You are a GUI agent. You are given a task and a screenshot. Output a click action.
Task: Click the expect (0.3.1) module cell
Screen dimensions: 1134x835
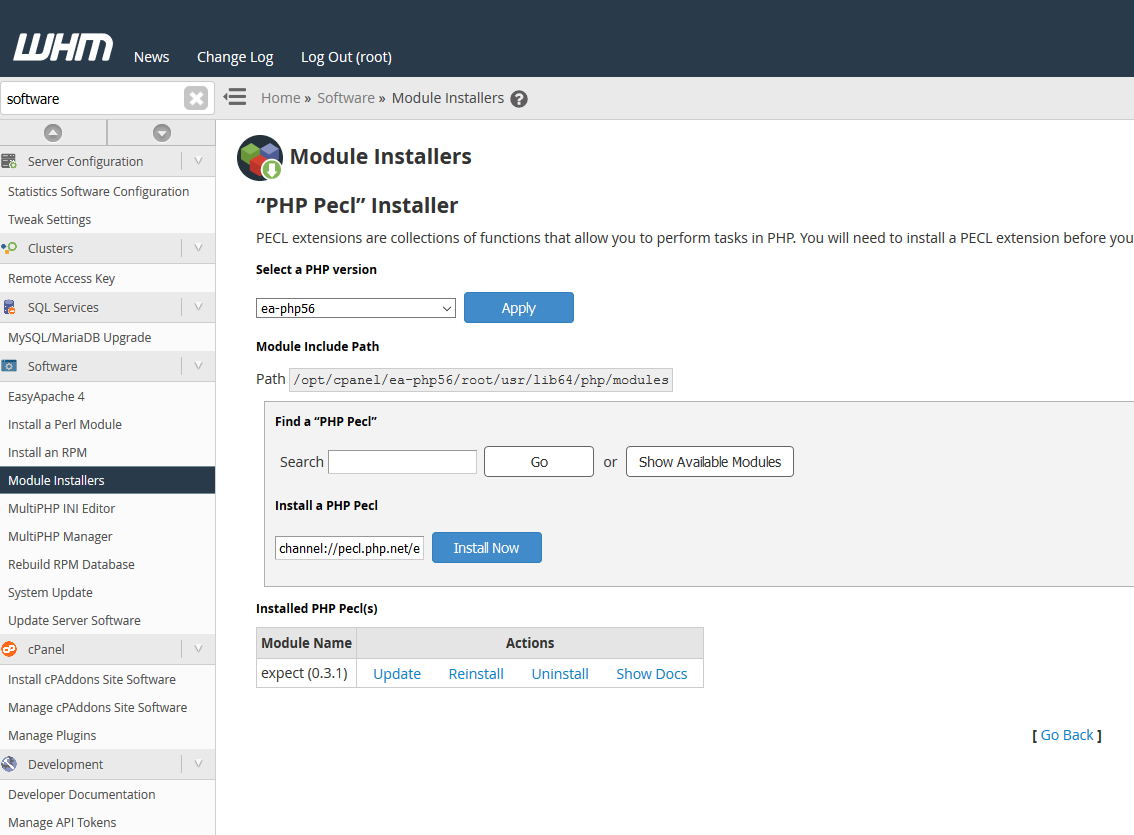pos(306,673)
